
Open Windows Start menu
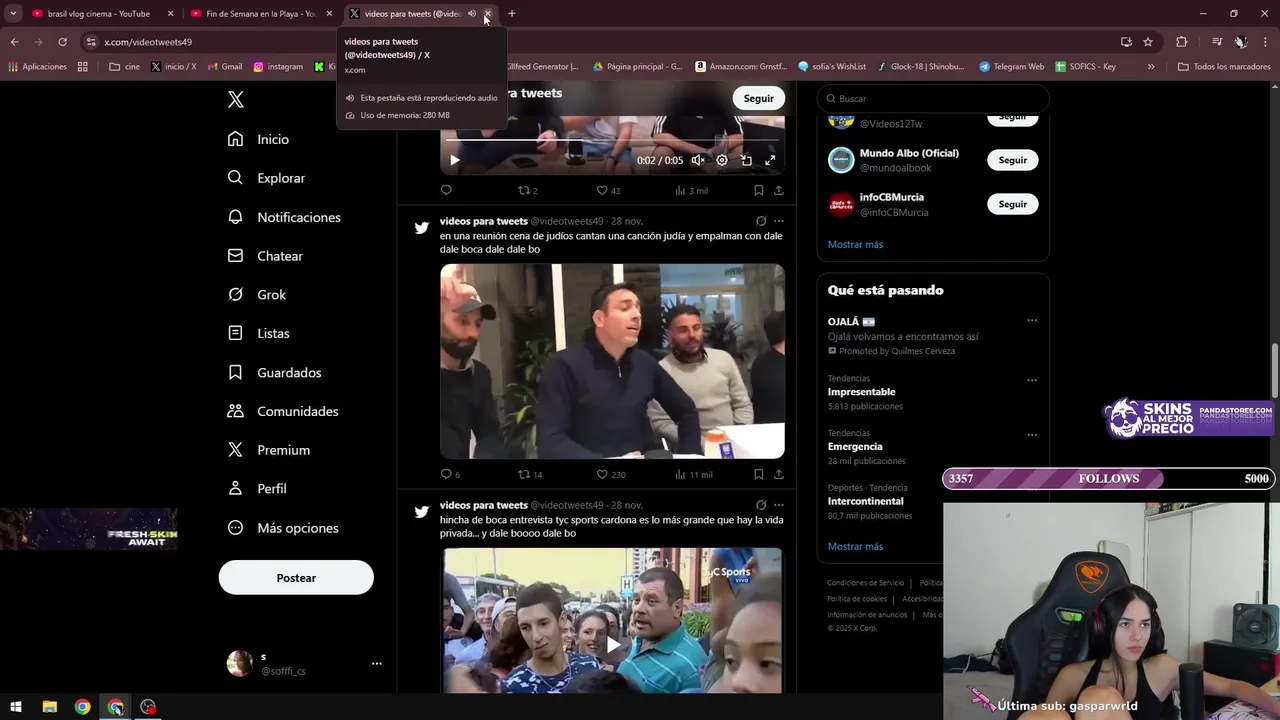tap(16, 707)
